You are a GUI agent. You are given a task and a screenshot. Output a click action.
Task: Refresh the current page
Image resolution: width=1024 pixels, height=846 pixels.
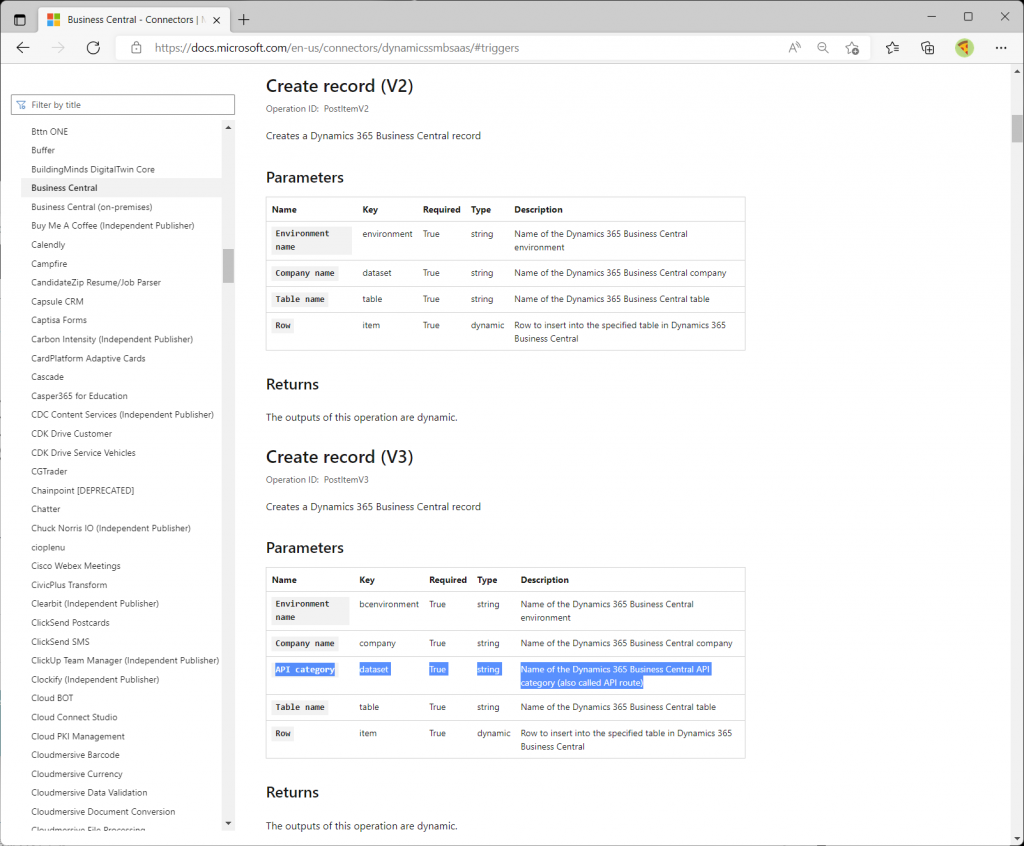(x=93, y=48)
